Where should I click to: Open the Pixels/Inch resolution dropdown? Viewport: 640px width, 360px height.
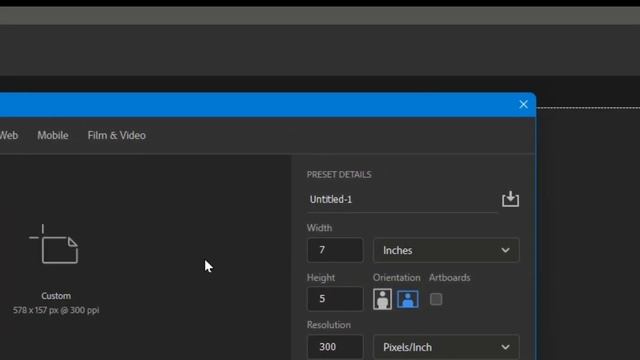pyautogui.click(x=446, y=347)
